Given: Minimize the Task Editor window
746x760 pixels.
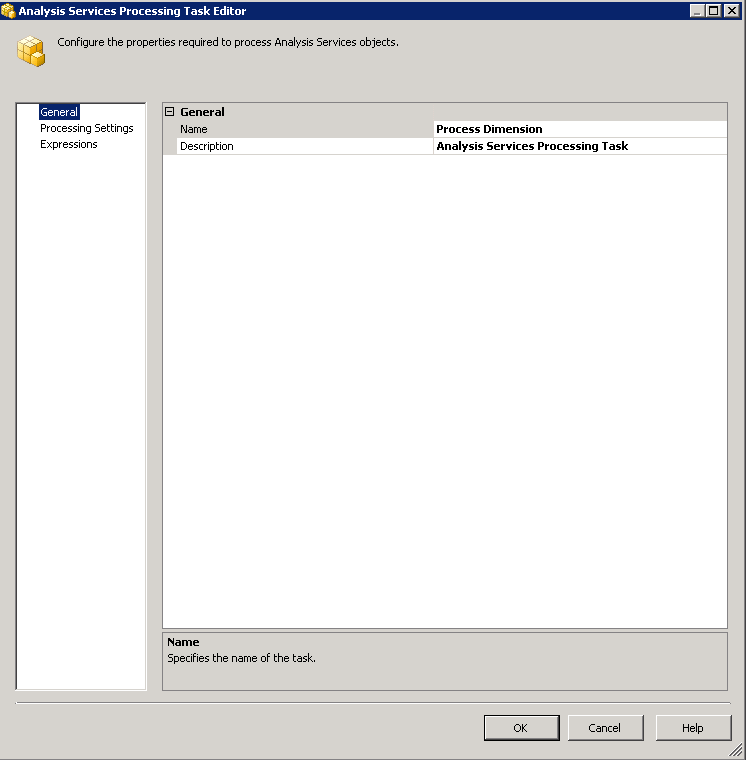Looking at the screenshot, I should 697,11.
